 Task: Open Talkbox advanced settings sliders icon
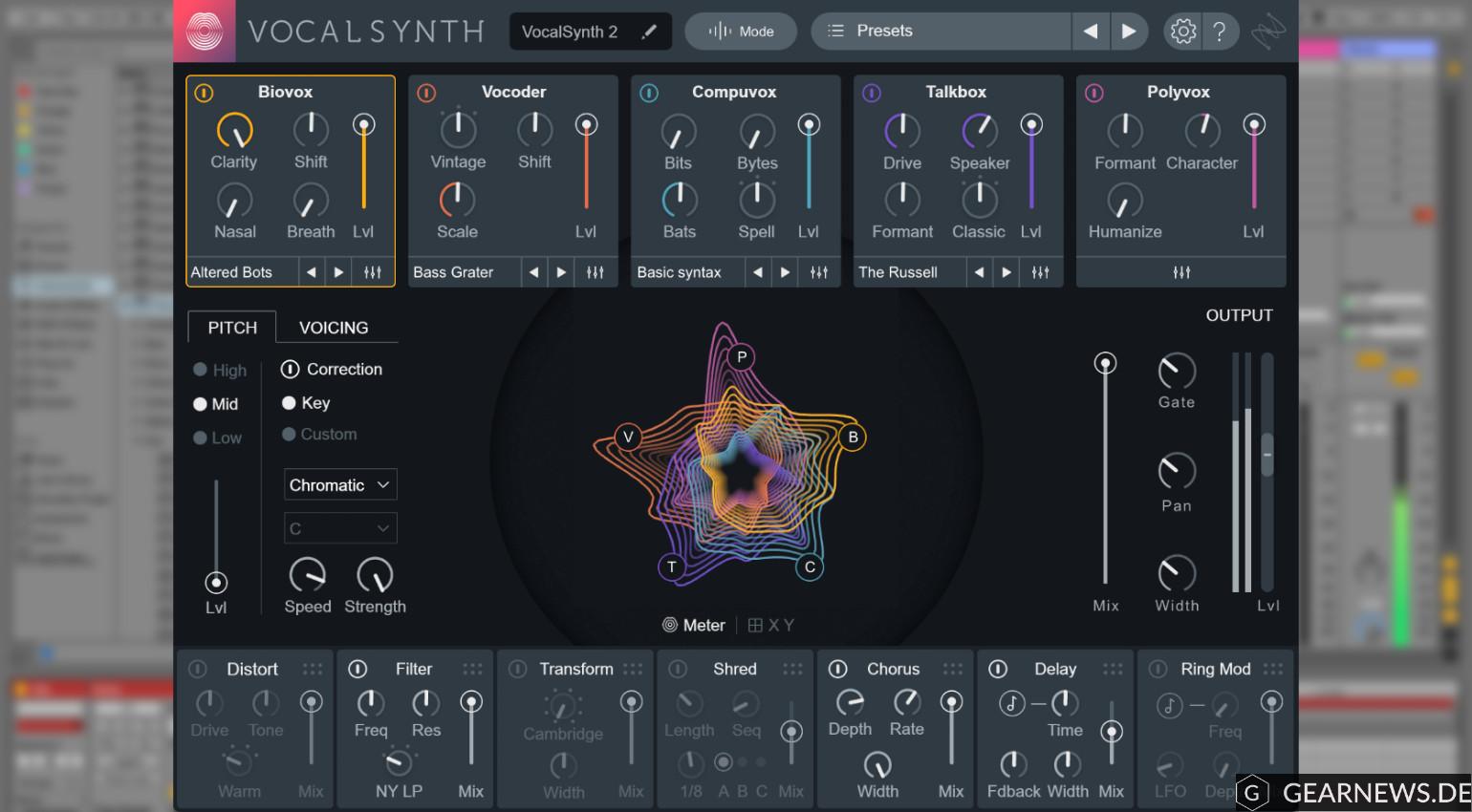point(1041,272)
